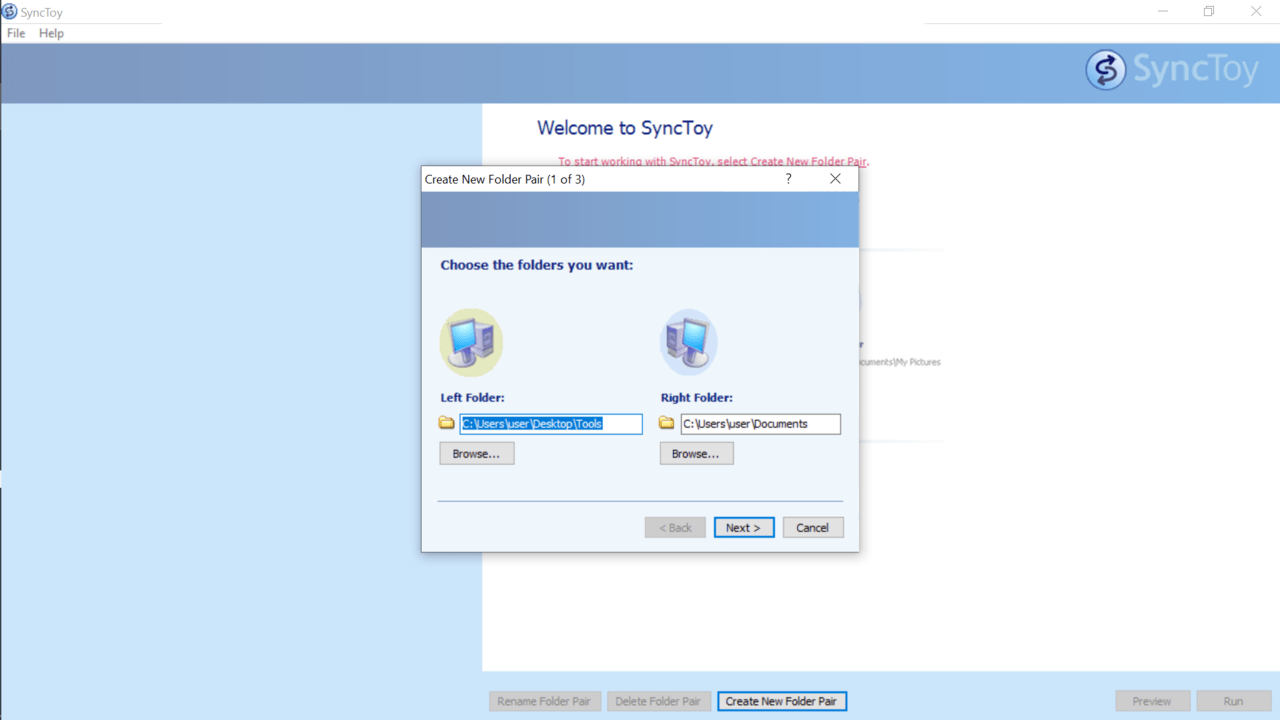The width and height of the screenshot is (1280, 720).
Task: Click the 'Right Folder:' label
Action: click(x=697, y=397)
